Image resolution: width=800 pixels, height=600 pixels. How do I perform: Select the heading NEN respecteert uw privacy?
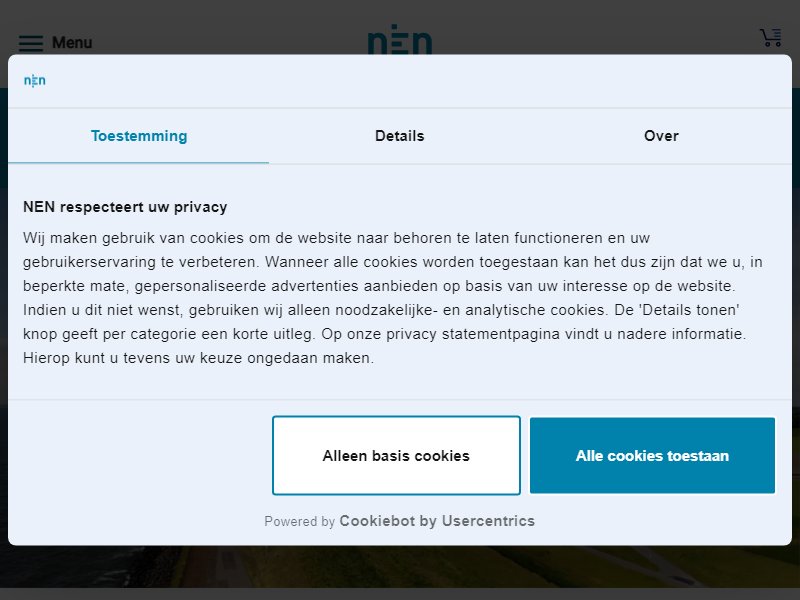(x=125, y=207)
